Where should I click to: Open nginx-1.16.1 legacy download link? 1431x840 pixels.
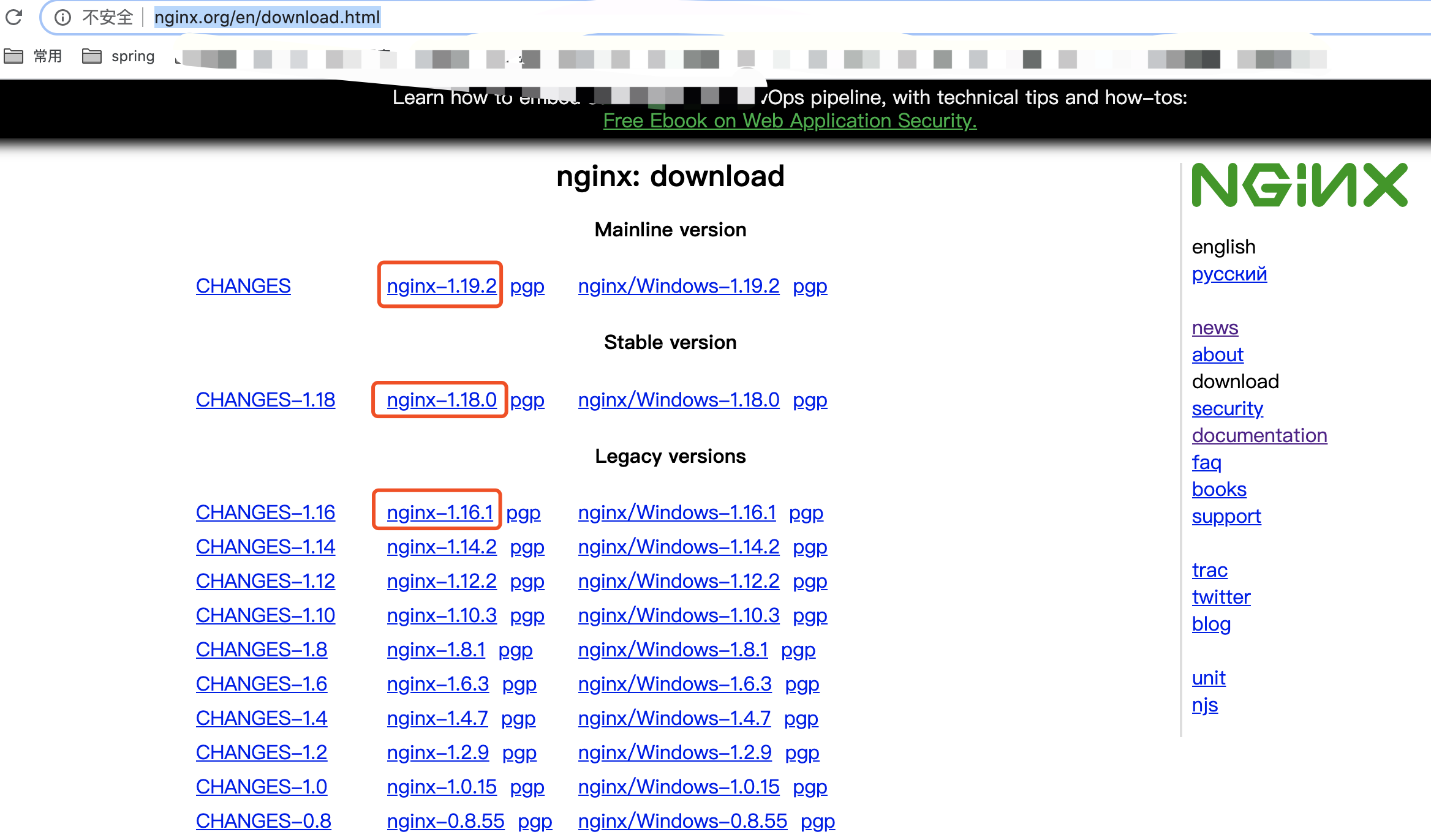[439, 512]
